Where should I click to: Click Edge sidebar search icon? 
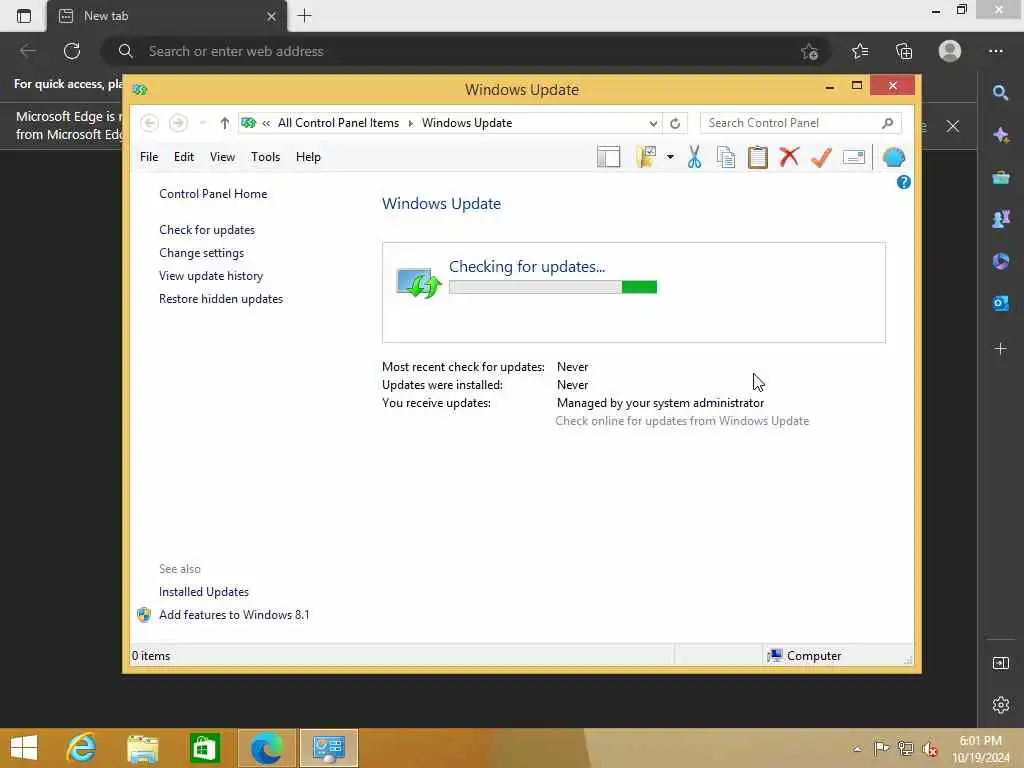pos(1000,93)
